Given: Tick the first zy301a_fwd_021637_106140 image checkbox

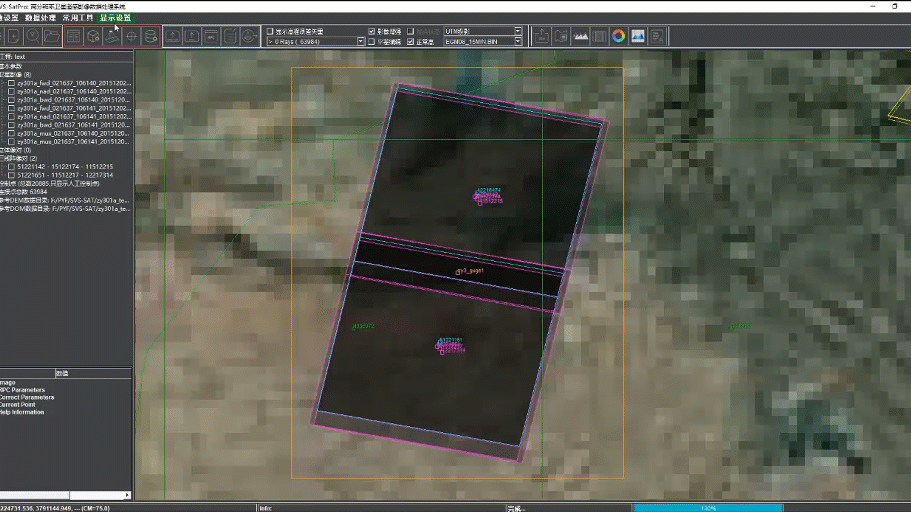Looking at the screenshot, I should (11, 83).
